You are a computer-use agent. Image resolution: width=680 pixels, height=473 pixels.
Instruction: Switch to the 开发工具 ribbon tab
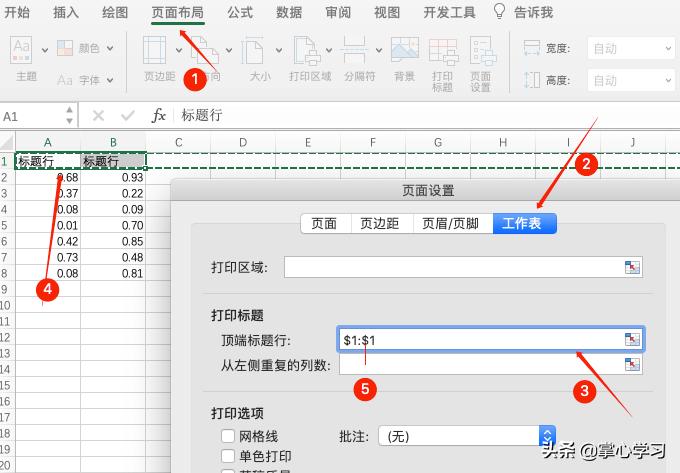coord(449,12)
